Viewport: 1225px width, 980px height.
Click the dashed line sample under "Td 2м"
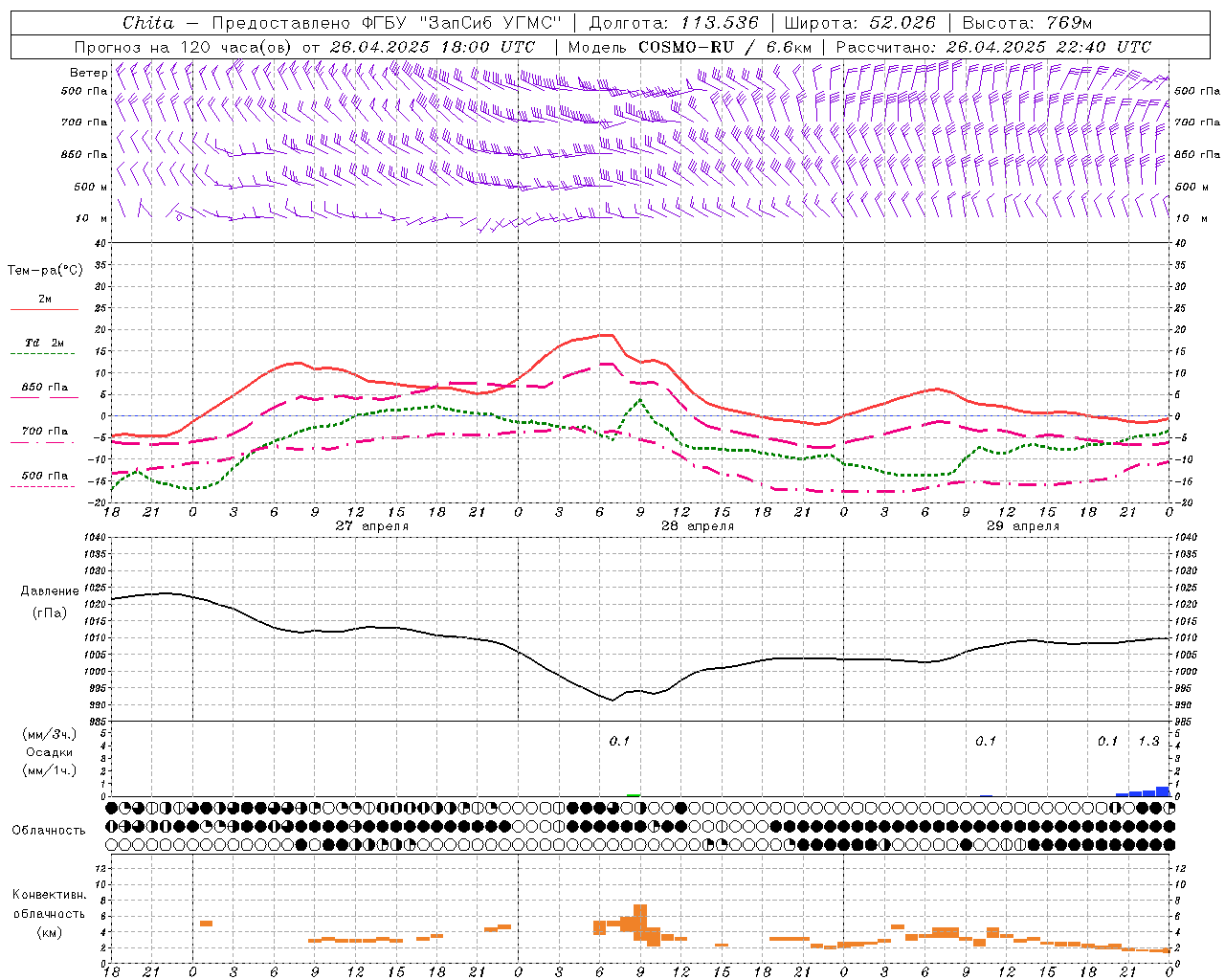(x=44, y=353)
